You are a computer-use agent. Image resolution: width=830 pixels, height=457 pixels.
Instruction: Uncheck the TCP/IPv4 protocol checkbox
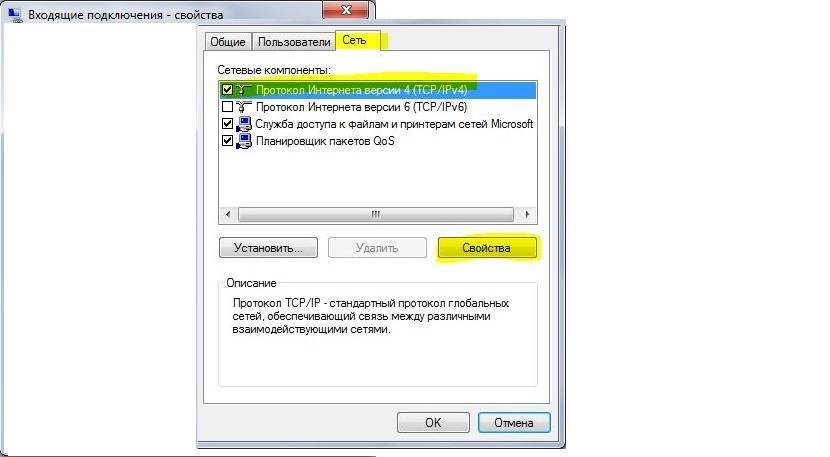(x=227, y=89)
